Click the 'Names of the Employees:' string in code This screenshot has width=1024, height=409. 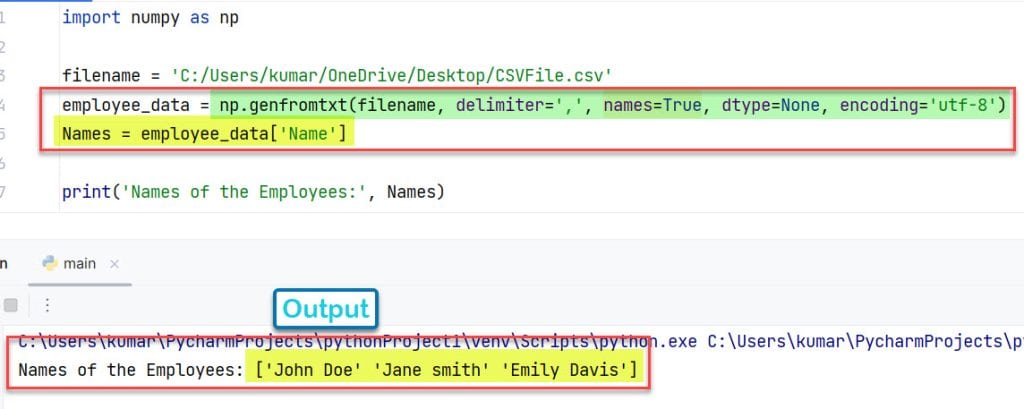coord(244,192)
